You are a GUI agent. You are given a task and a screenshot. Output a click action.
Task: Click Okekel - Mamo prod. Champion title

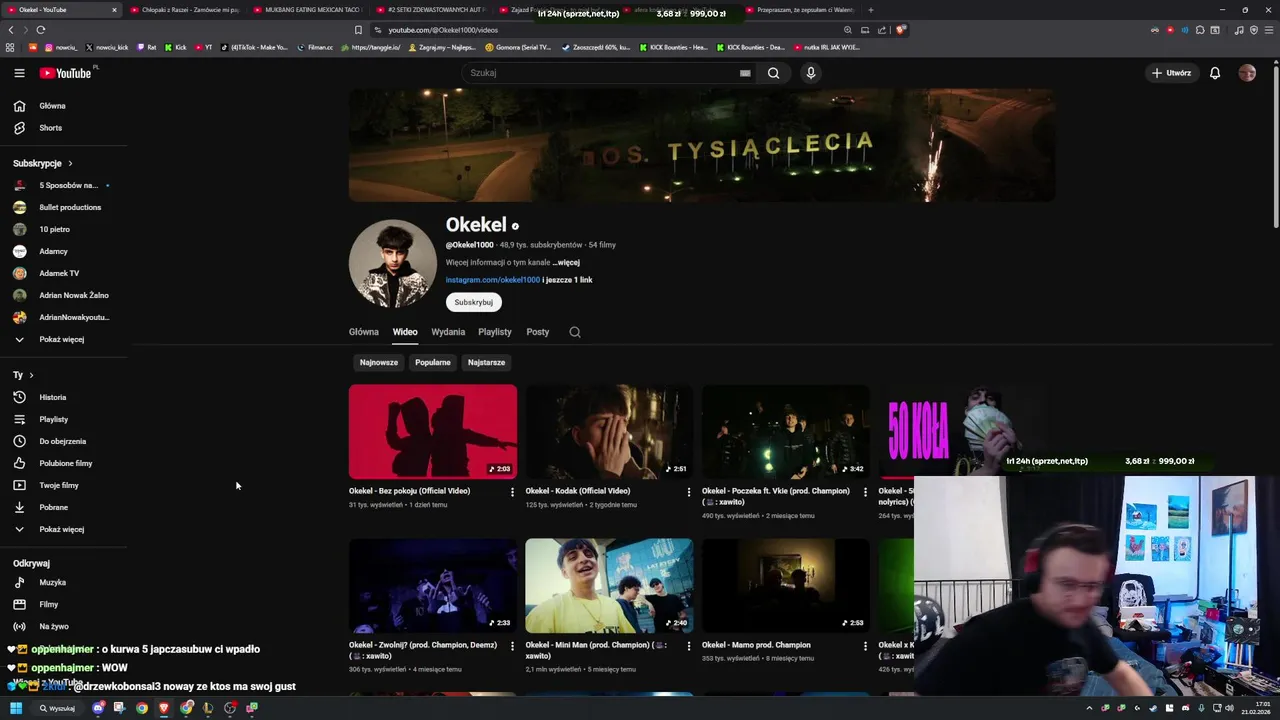(756, 645)
